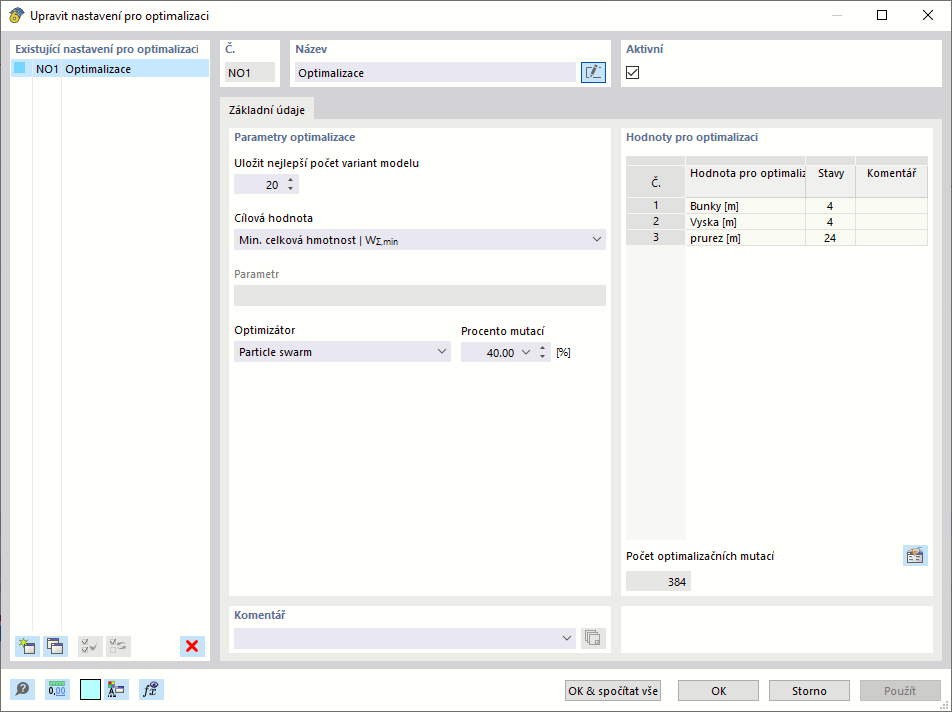Increase number of saved model variants
Screen dimensions: 952x712
tap(290, 180)
